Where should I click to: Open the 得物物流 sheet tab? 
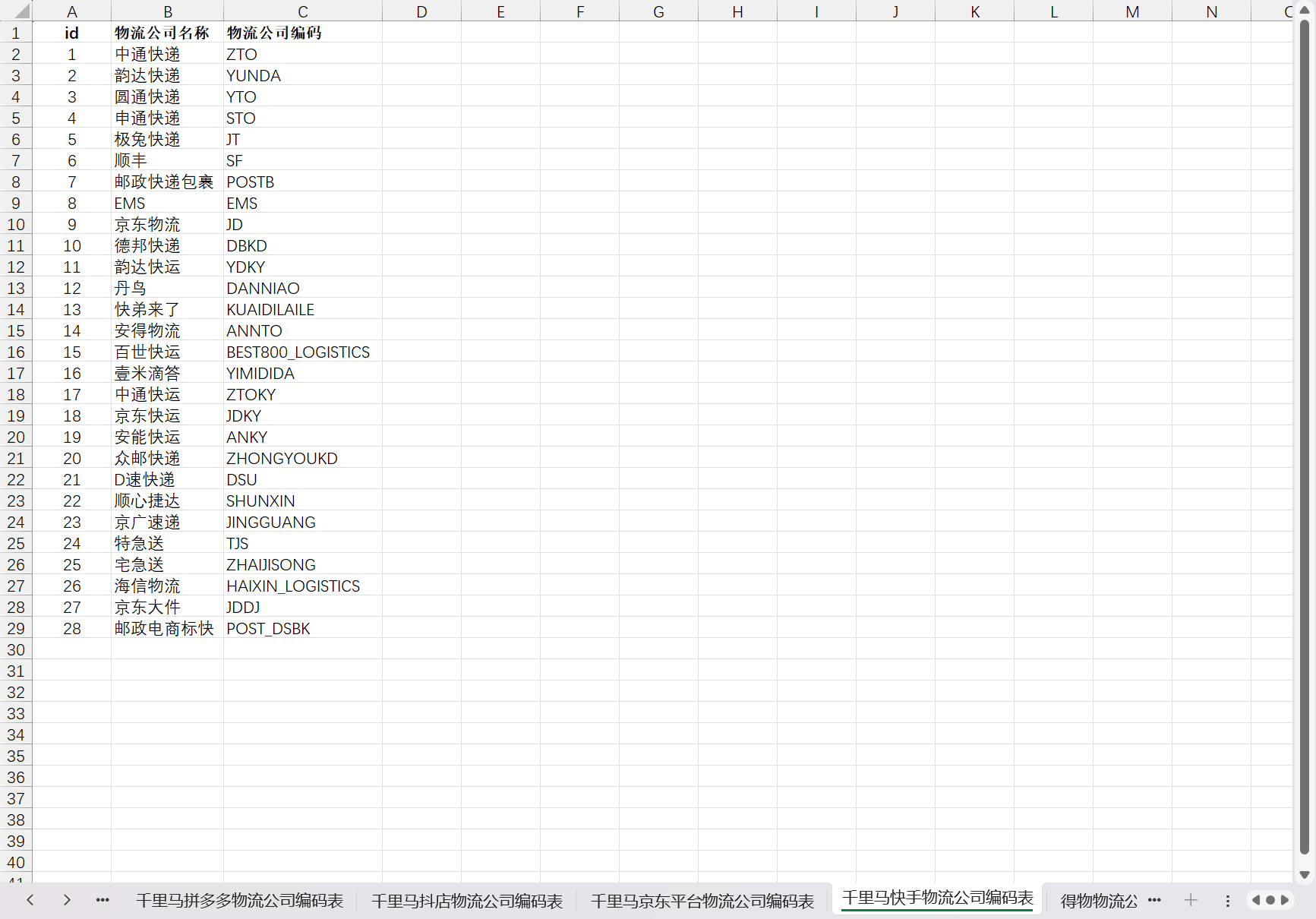[x=1098, y=901]
